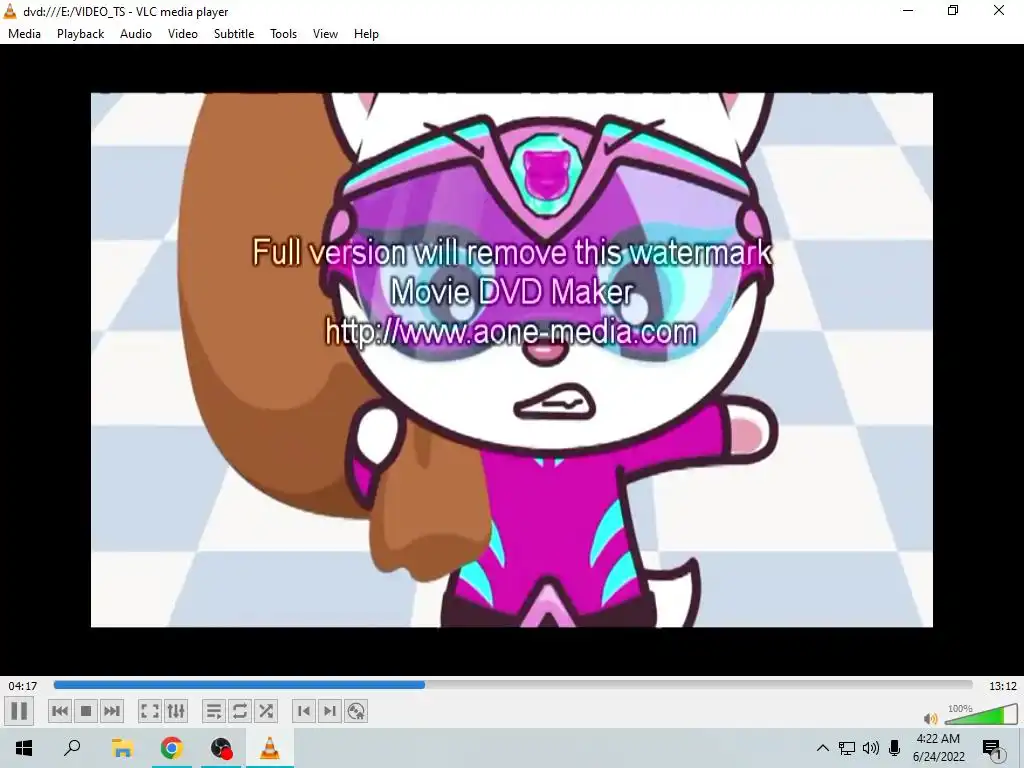
Task: Click the video playback area
Action: (x=511, y=360)
